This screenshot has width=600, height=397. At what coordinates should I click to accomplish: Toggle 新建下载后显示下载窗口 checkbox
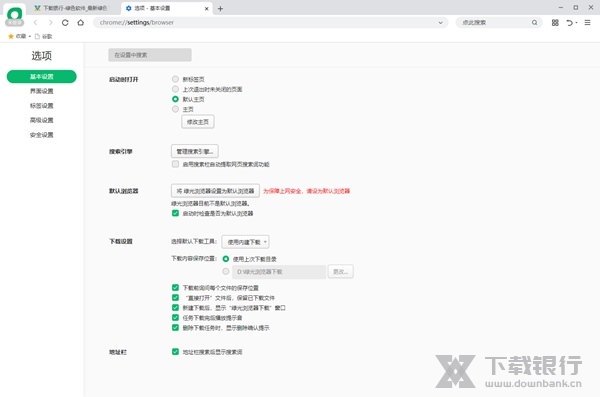tap(175, 307)
